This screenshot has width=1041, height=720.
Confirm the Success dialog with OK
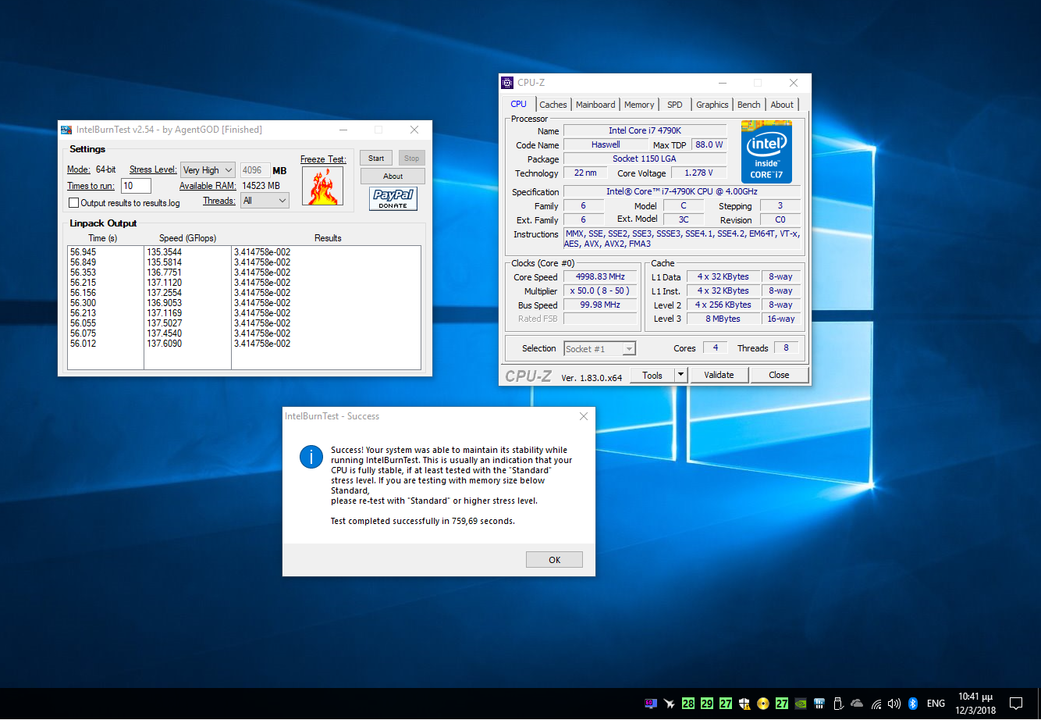[x=554, y=560]
